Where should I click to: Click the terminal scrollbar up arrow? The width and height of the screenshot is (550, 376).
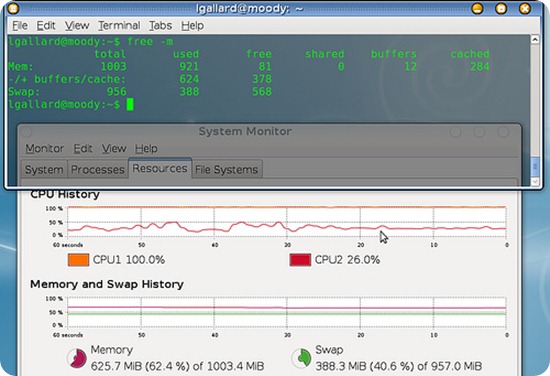pos(535,40)
